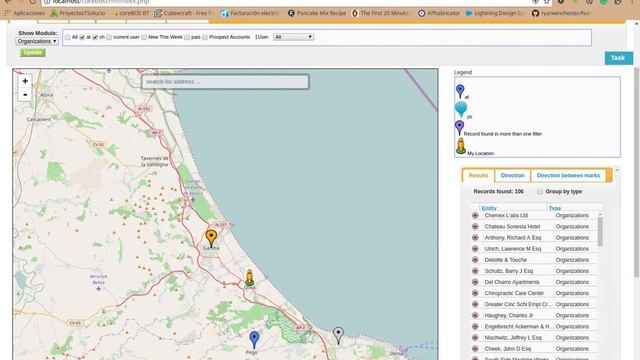Viewport: 640px width, 360px height.
Task: Sort by the Type column header
Action: point(555,208)
